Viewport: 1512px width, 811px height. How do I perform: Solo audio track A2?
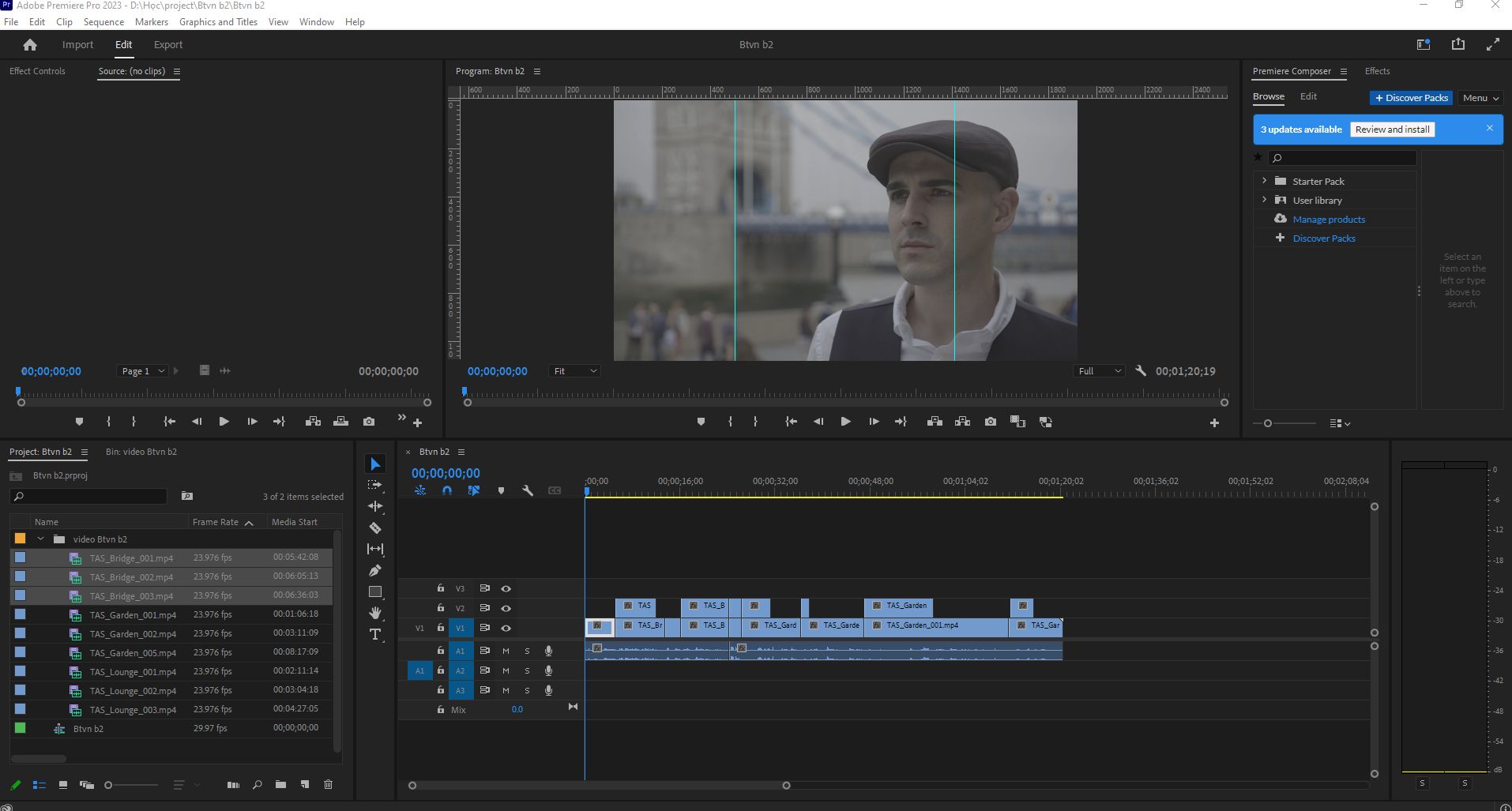(x=527, y=670)
